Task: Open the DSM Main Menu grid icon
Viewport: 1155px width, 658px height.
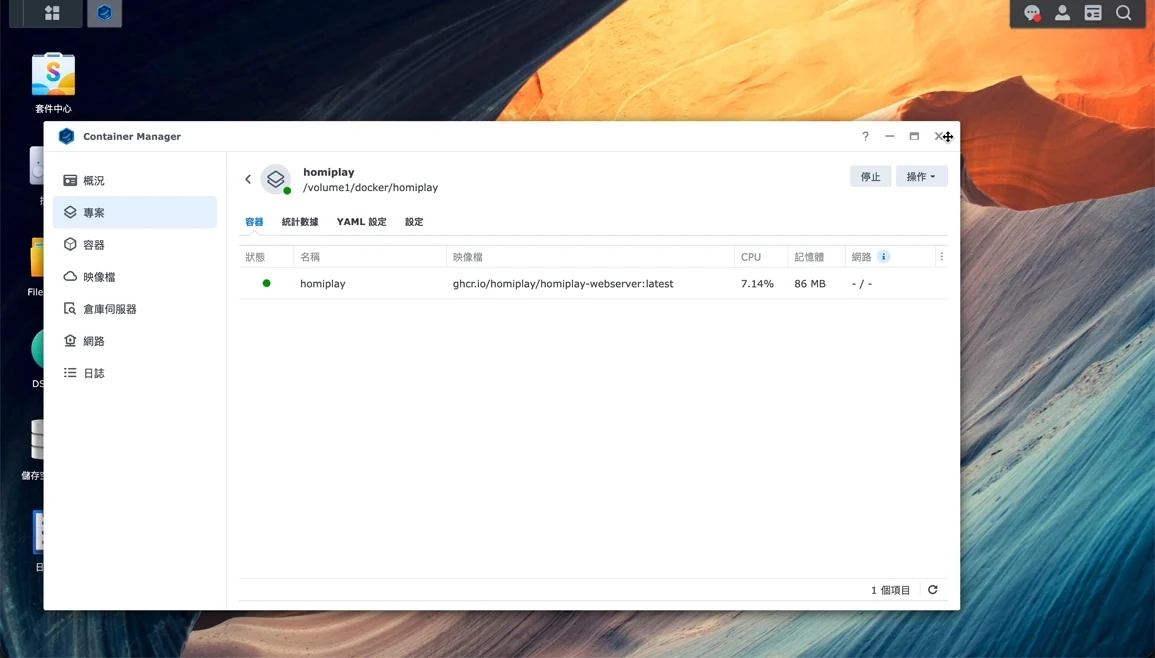Action: click(52, 13)
